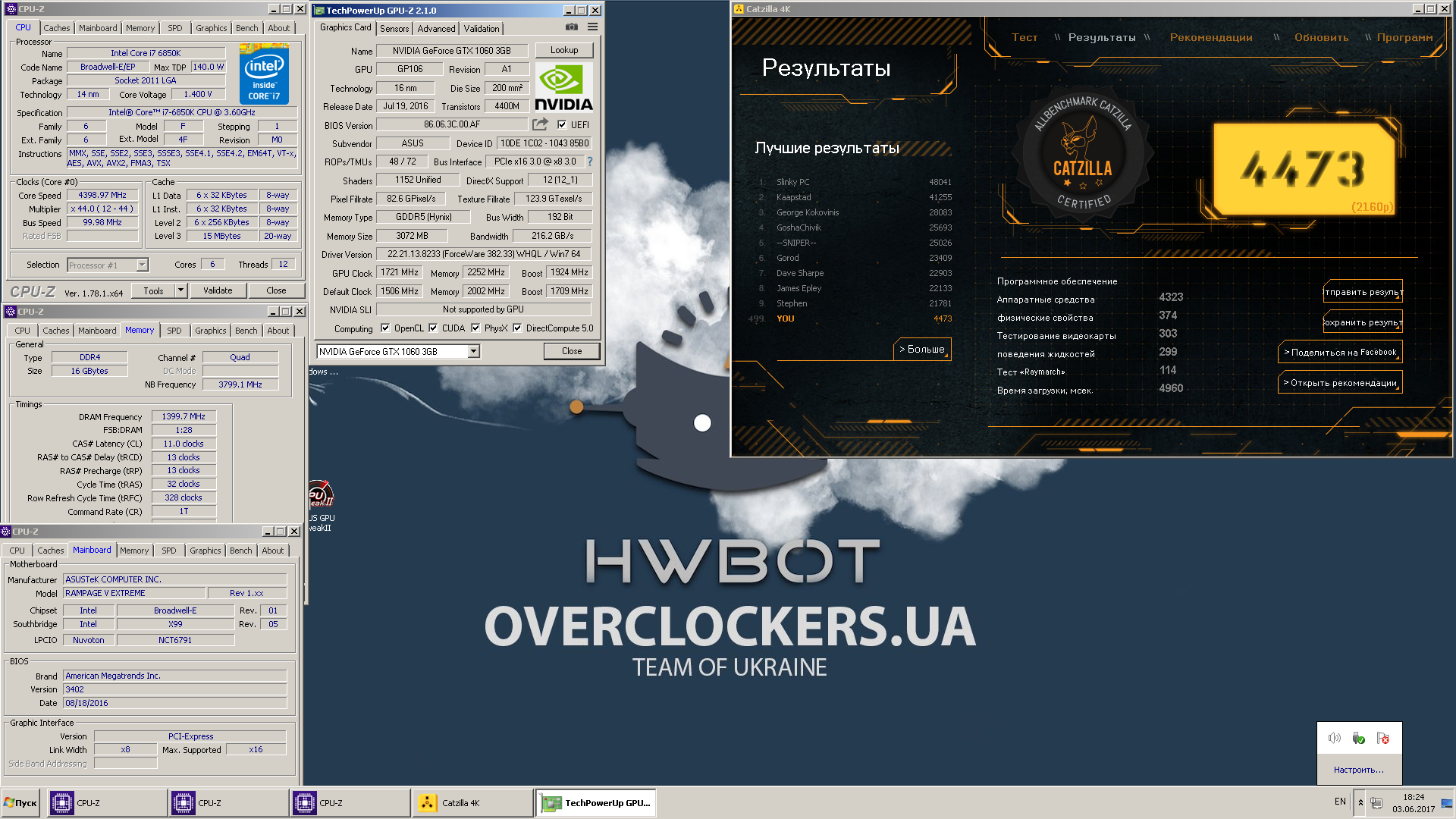Click the Настроить... link in tray popup
1456x819 pixels.
point(1359,770)
